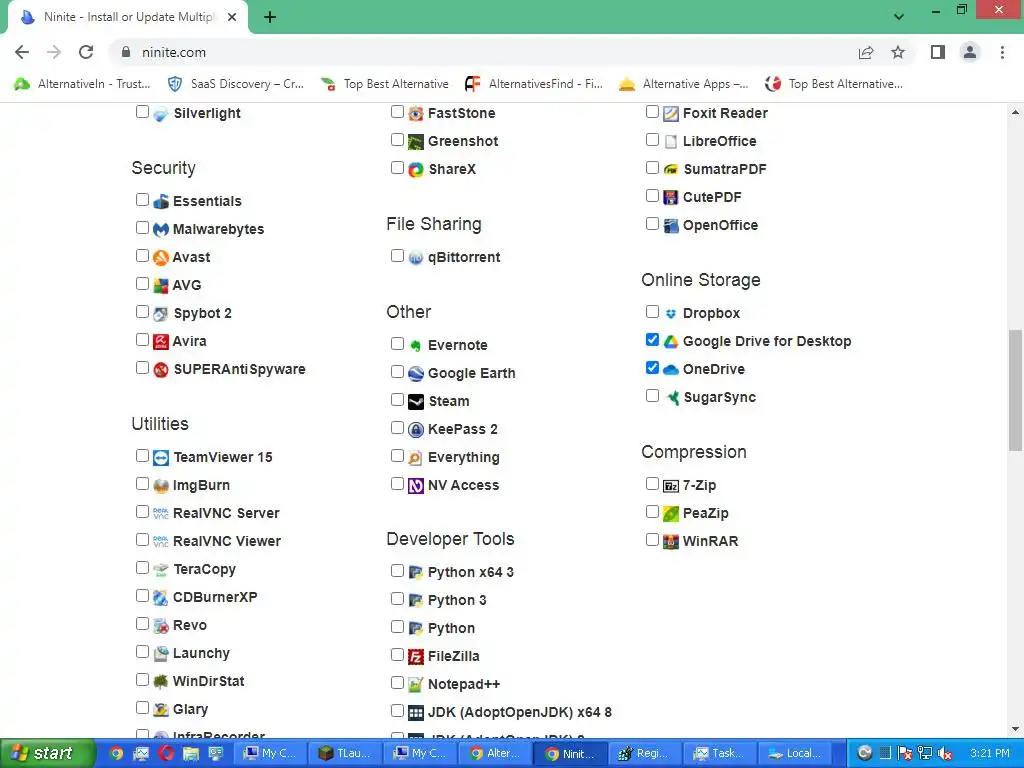Viewport: 1024px width, 768px height.
Task: Reload the Ninite page
Action: (x=86, y=52)
